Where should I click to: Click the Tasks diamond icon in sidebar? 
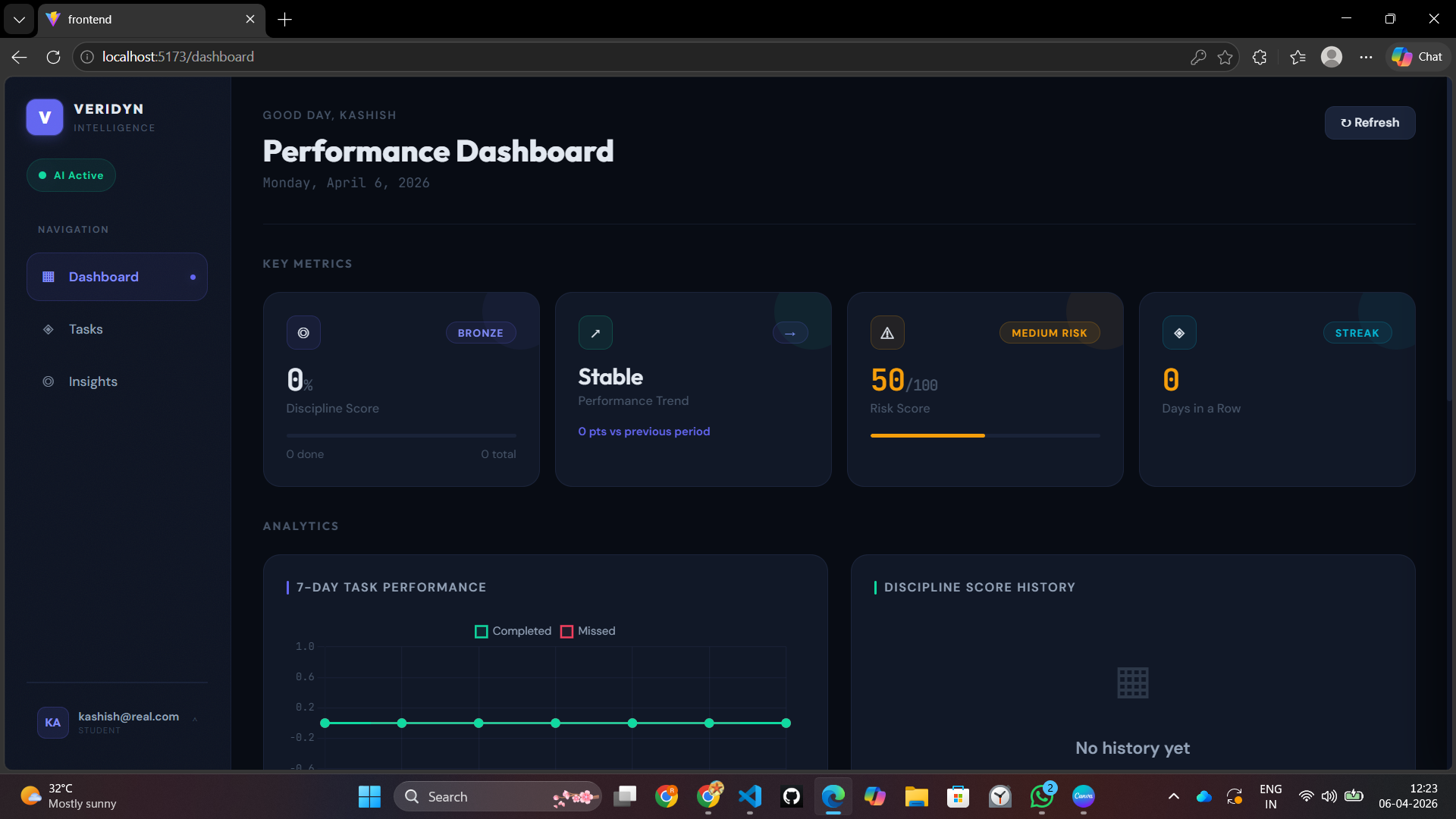[49, 329]
